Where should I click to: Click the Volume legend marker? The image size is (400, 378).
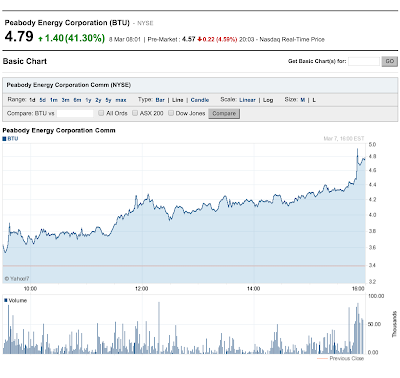pyautogui.click(x=6, y=300)
